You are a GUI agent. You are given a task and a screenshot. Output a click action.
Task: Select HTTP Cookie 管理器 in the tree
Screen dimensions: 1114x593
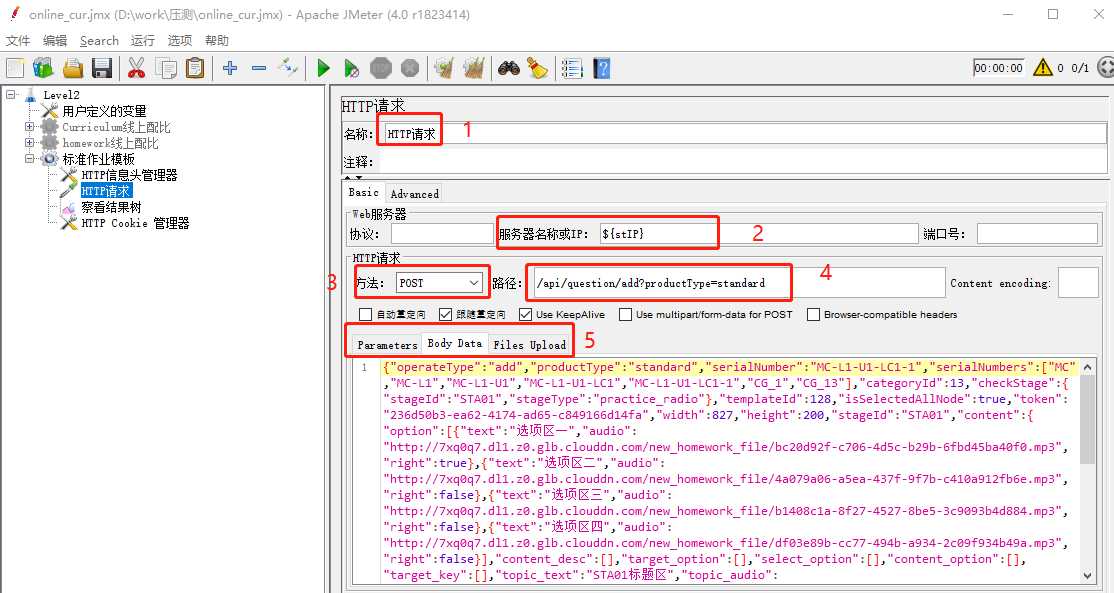(x=135, y=223)
